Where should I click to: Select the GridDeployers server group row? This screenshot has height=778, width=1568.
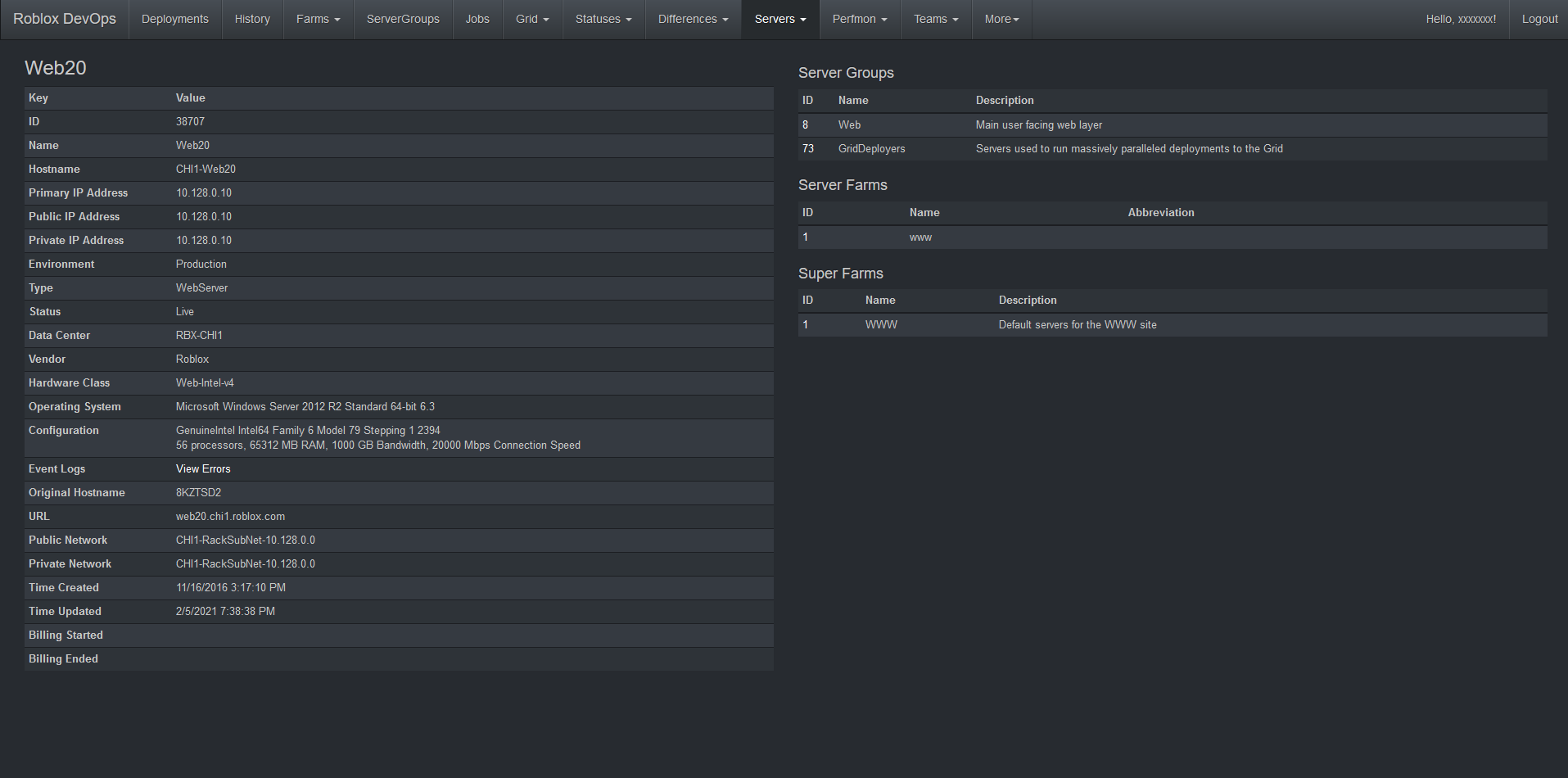click(871, 149)
